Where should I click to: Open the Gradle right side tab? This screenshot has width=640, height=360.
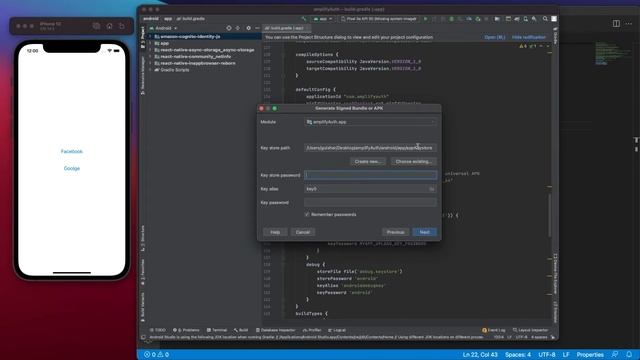click(555, 36)
